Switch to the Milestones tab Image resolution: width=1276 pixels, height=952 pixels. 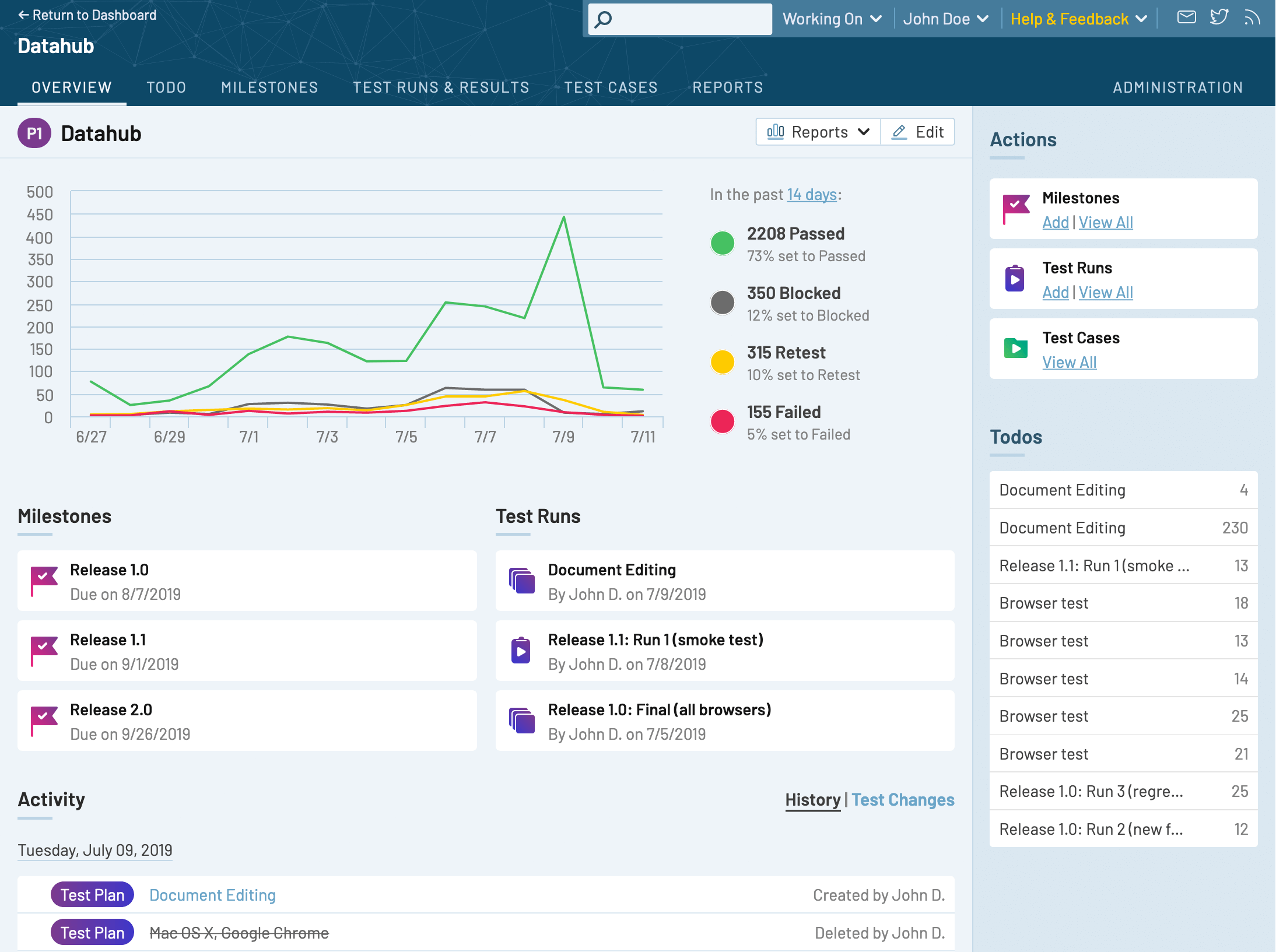[269, 87]
